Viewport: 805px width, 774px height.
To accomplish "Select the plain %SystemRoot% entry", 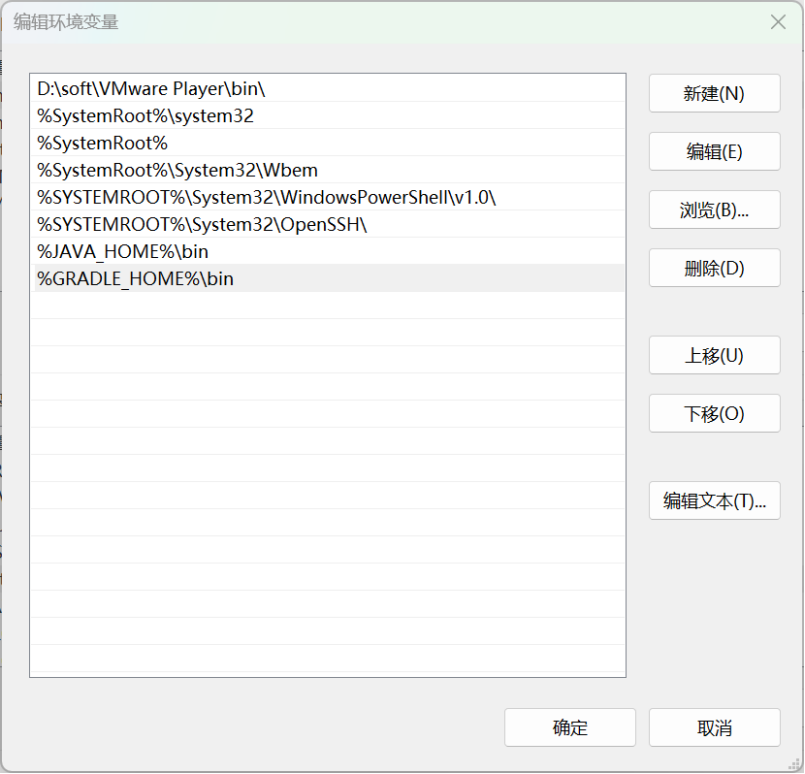I will tap(103, 143).
